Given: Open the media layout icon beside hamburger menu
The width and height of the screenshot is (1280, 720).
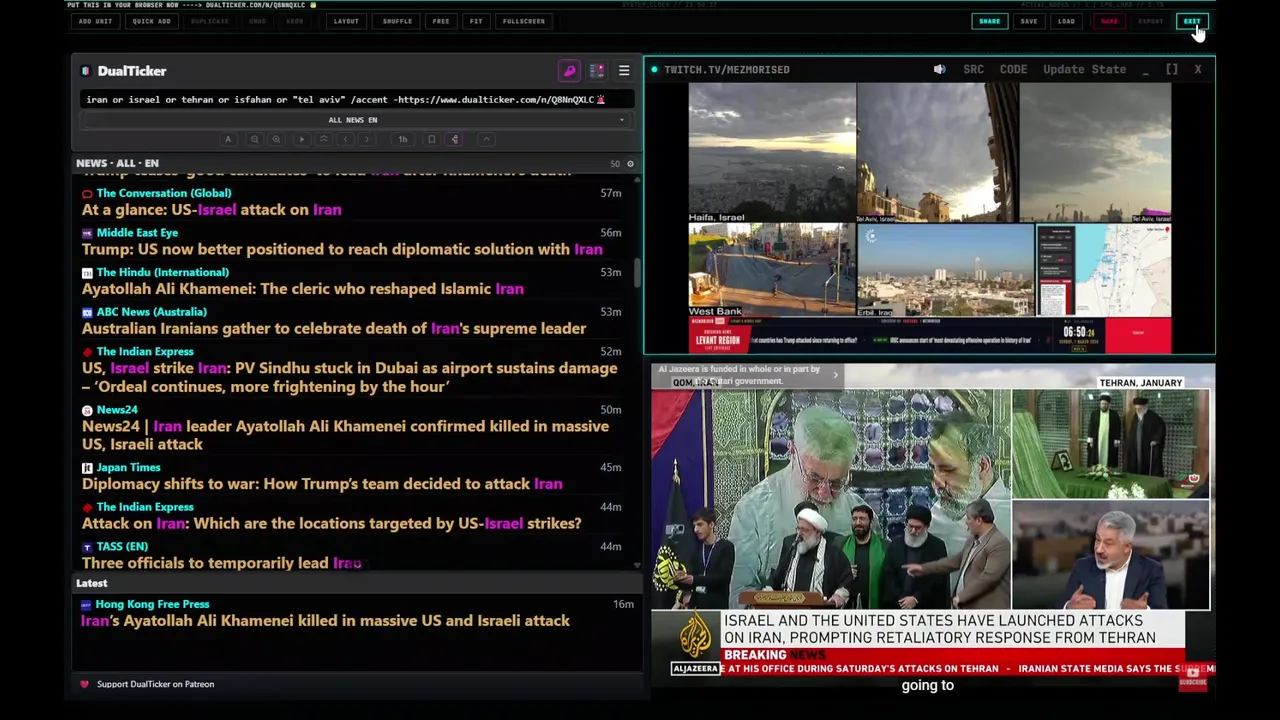Looking at the screenshot, I should 597,71.
